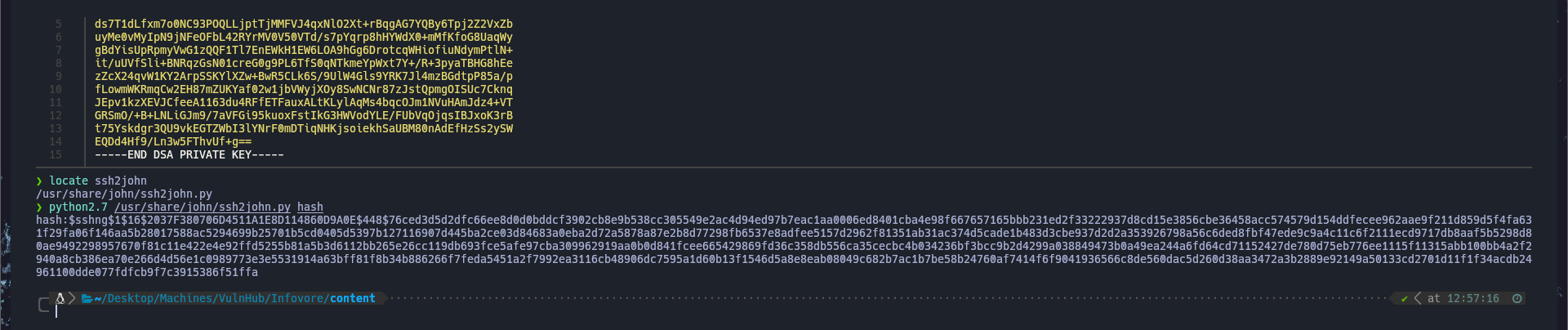Click the 12:57:16 timestamp
Viewport: 1568px width, 330px height.
[x=1473, y=299]
